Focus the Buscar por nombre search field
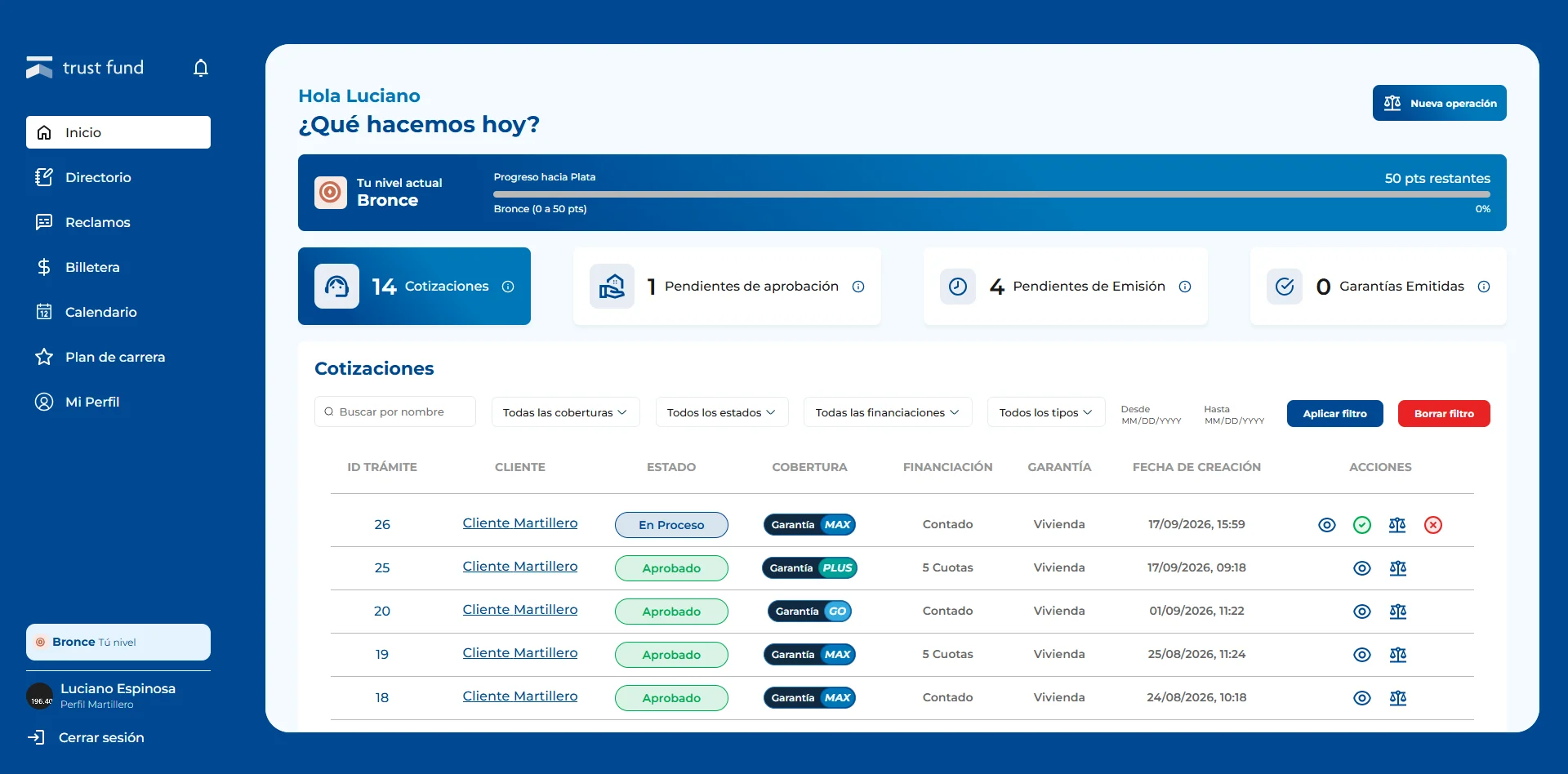The height and width of the screenshot is (774, 1568). [x=395, y=411]
